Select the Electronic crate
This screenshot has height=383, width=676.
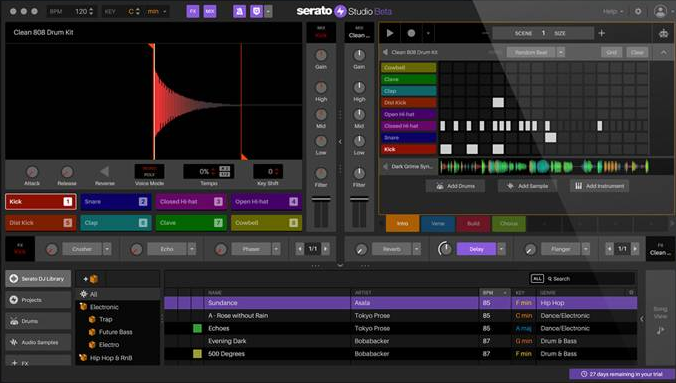click(104, 307)
